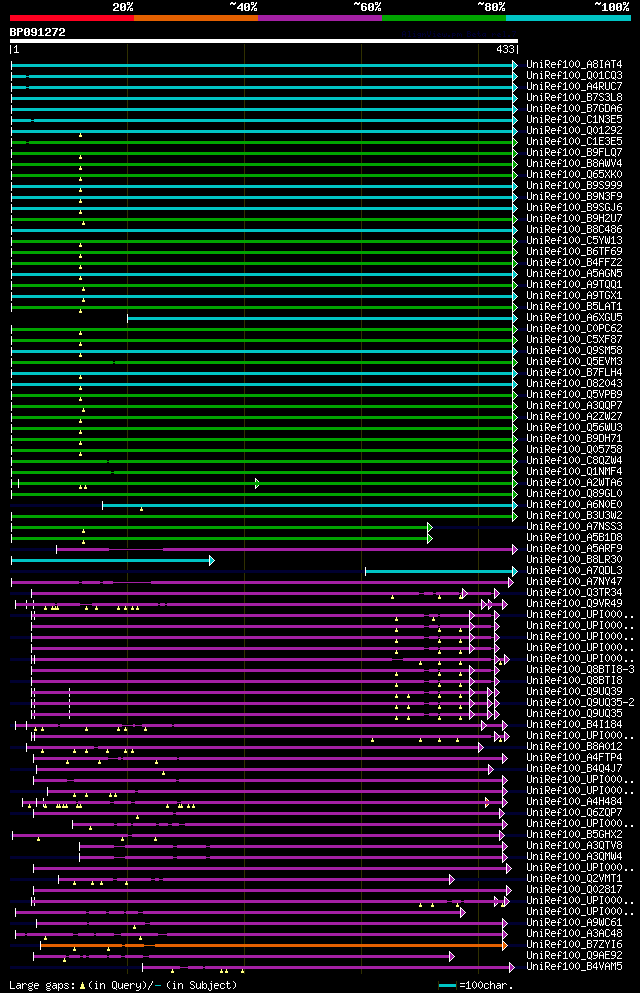Select hit label UniRef100_B9N3F9
The height and width of the screenshot is (993, 640).
click(574, 196)
